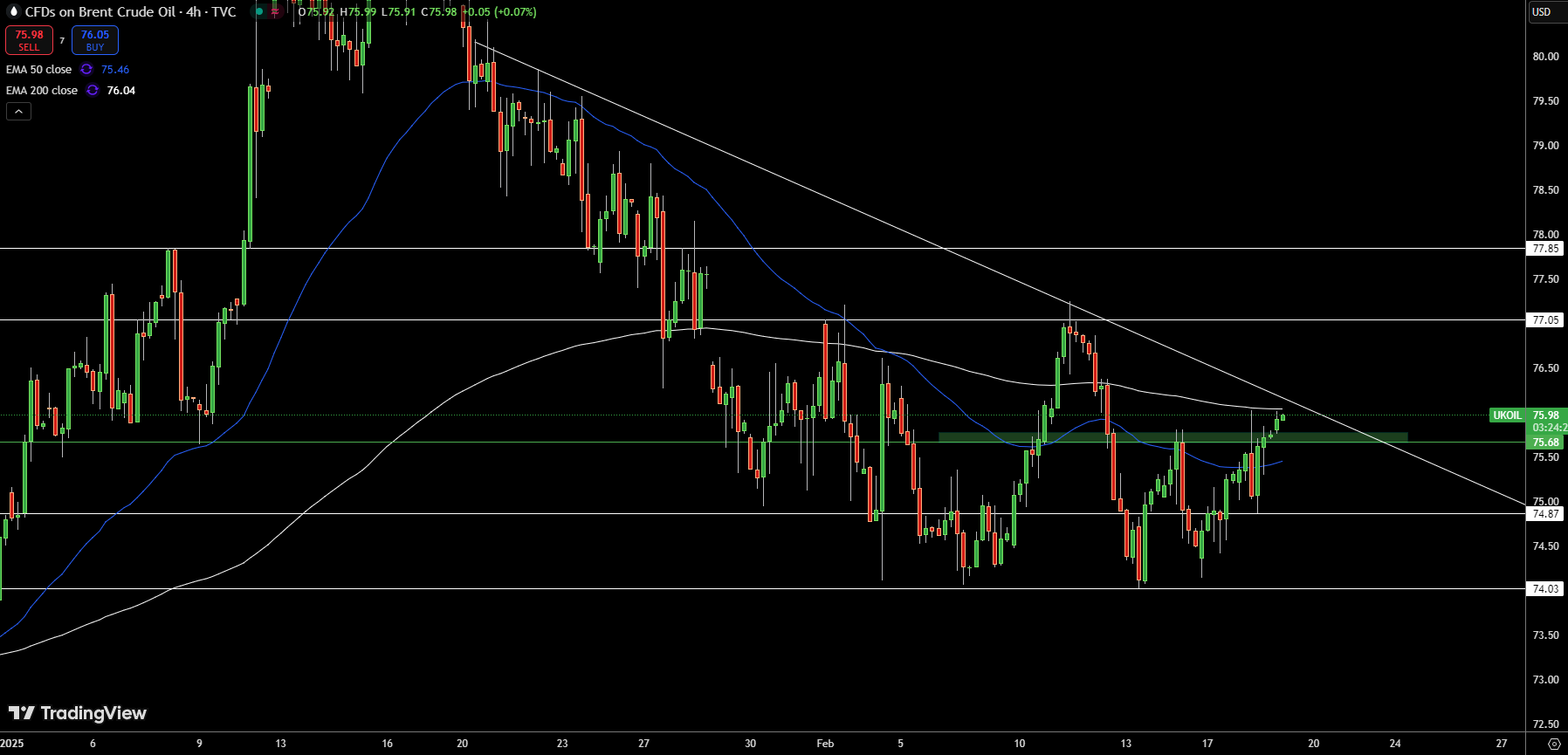The width and height of the screenshot is (1568, 755).
Task: Select the EMA 200 close legend label
Action: (41, 90)
